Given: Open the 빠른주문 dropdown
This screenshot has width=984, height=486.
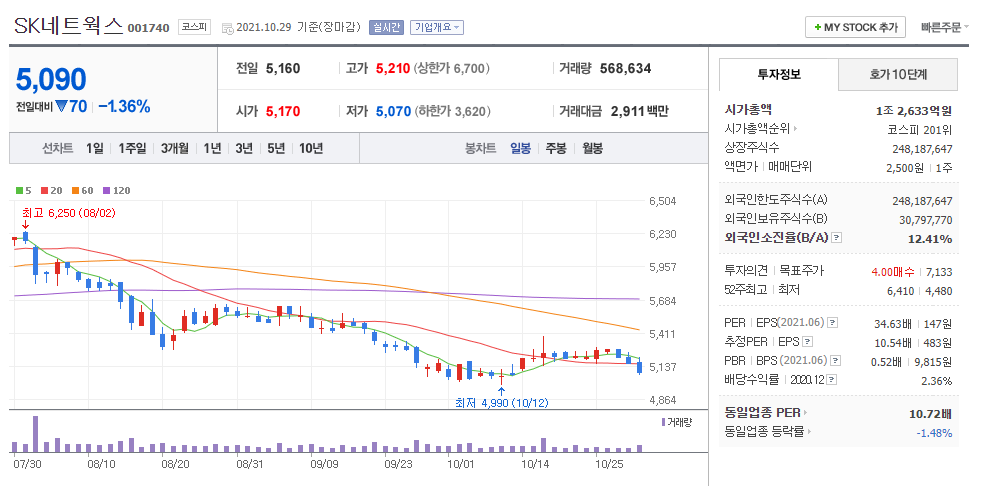Looking at the screenshot, I should (x=944, y=28).
